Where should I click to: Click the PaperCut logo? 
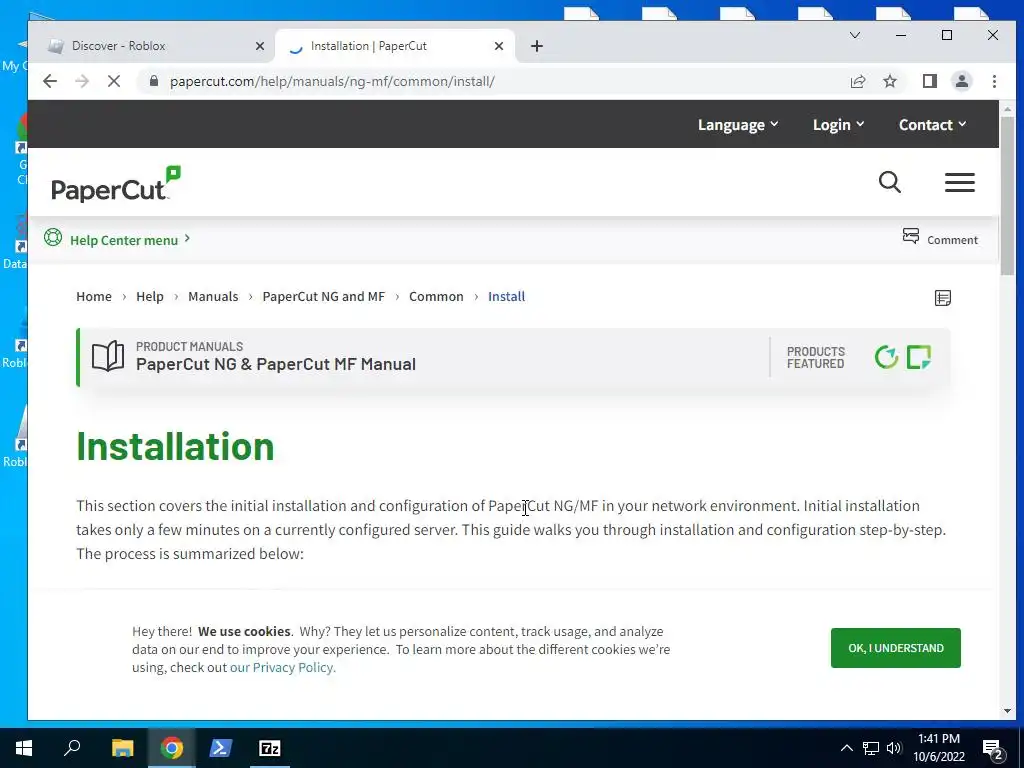tap(116, 184)
